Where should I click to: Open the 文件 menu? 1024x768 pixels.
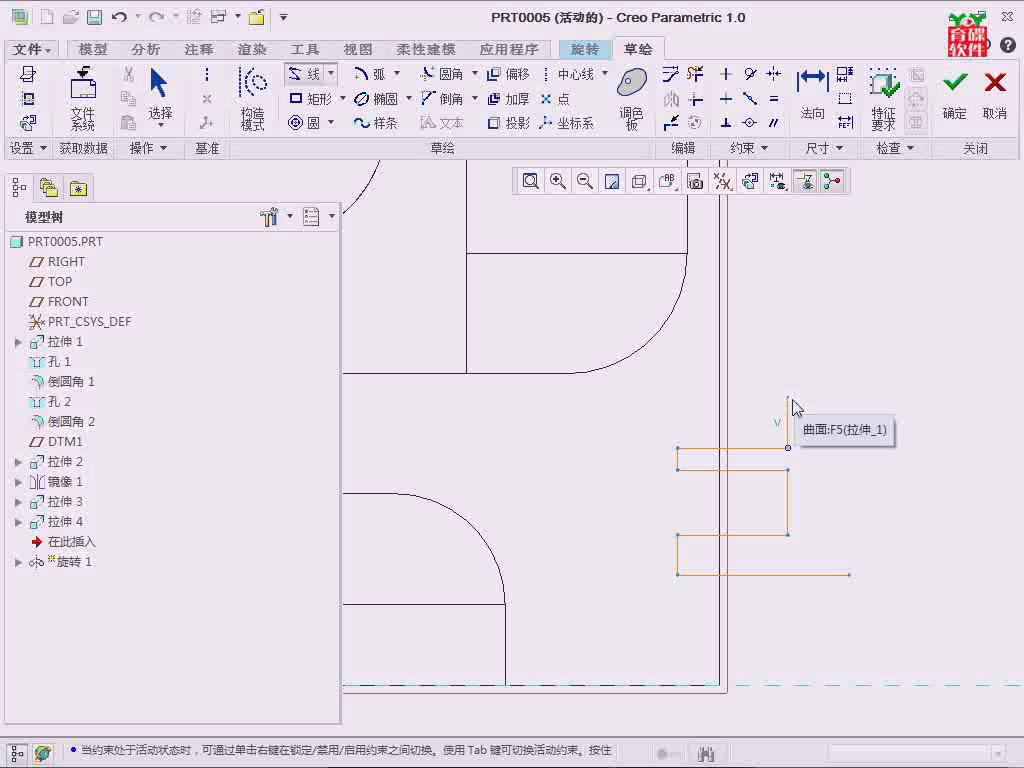coord(31,49)
